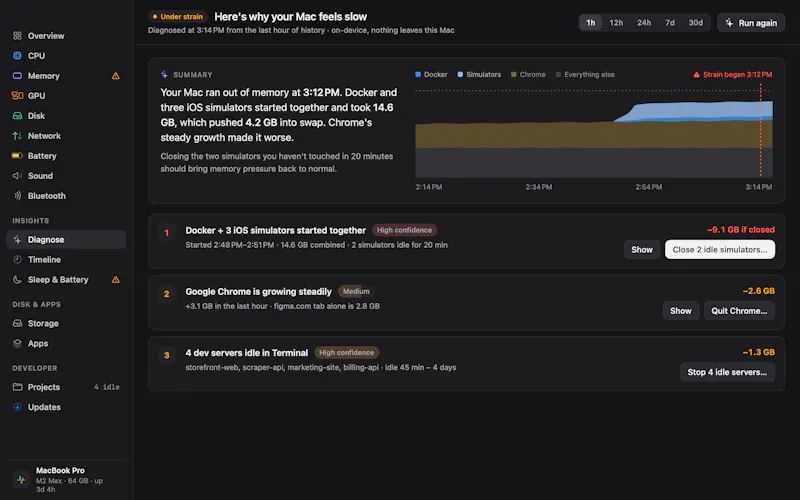Click the Sleep & Battery moon icon

[17, 280]
